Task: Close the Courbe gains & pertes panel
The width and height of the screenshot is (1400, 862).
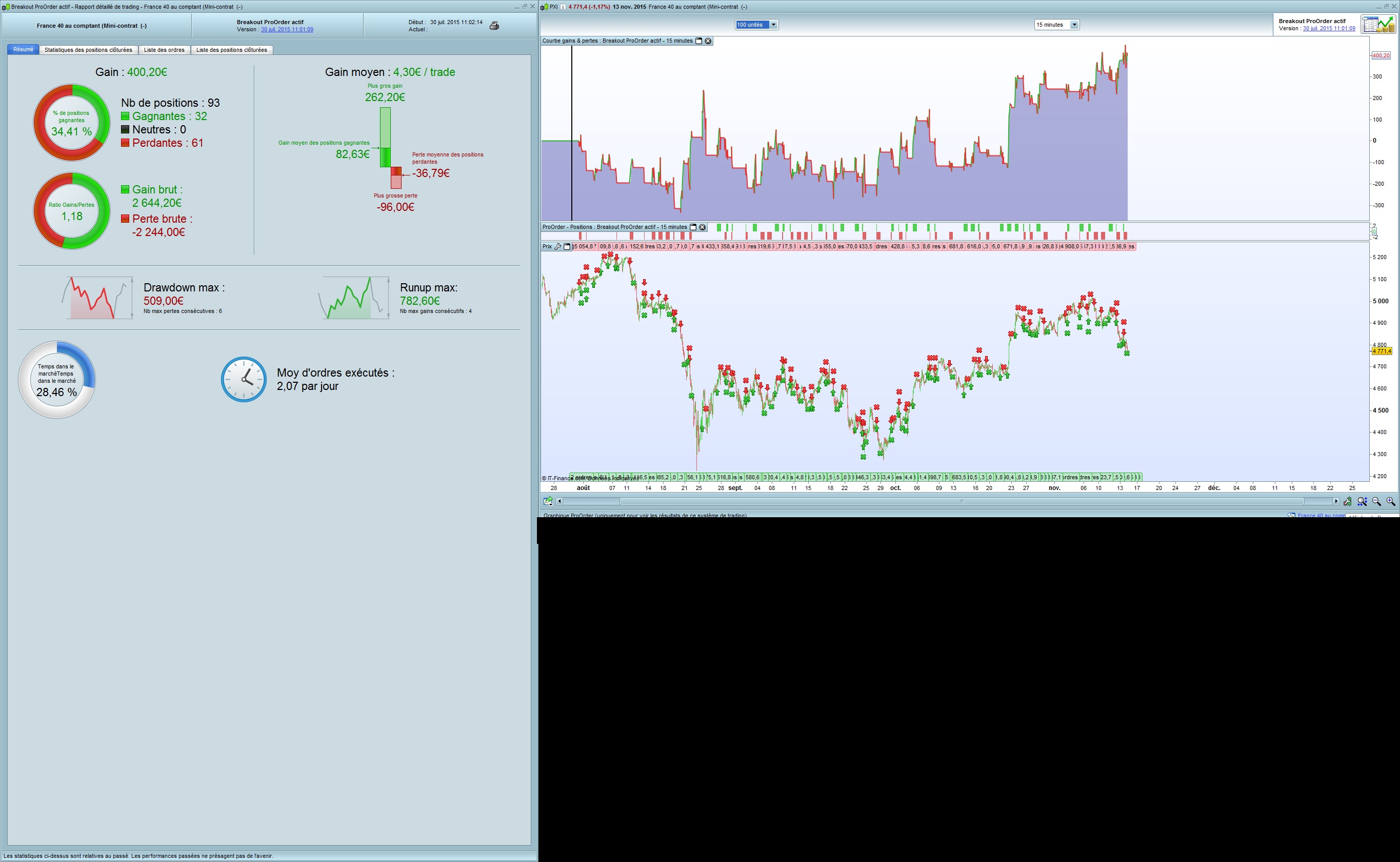Action: click(708, 41)
